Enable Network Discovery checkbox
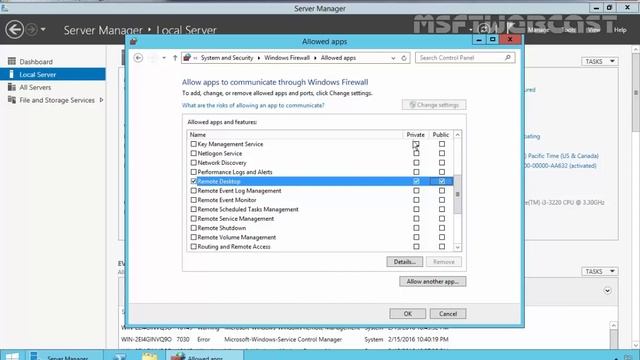The image size is (640, 360). tap(193, 163)
